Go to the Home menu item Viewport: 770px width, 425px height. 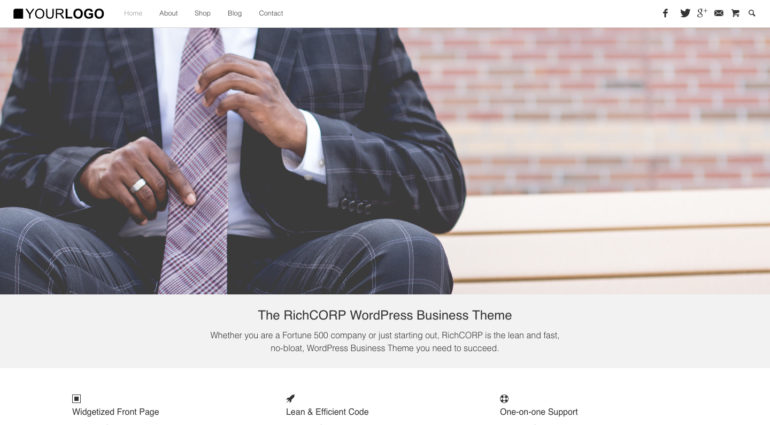[x=133, y=13]
